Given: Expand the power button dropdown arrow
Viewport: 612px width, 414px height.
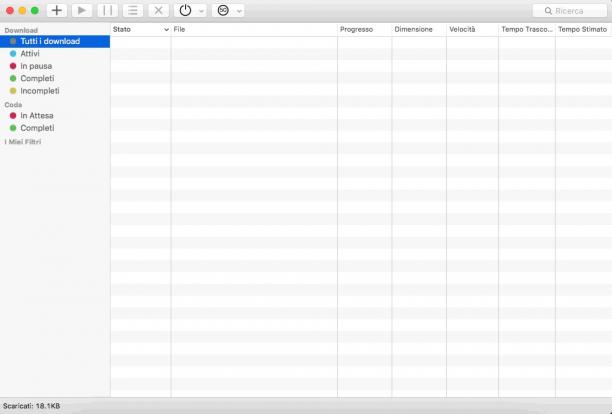Looking at the screenshot, I should [x=201, y=11].
